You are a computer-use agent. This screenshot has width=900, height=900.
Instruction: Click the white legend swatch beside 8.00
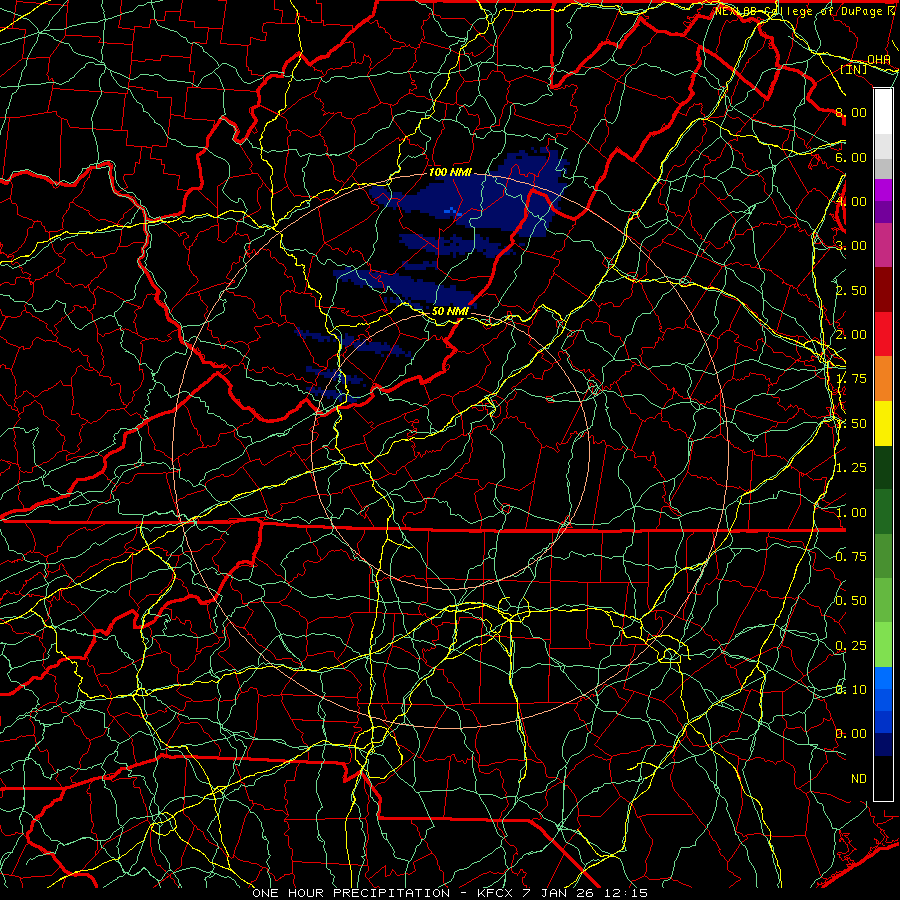point(883,111)
